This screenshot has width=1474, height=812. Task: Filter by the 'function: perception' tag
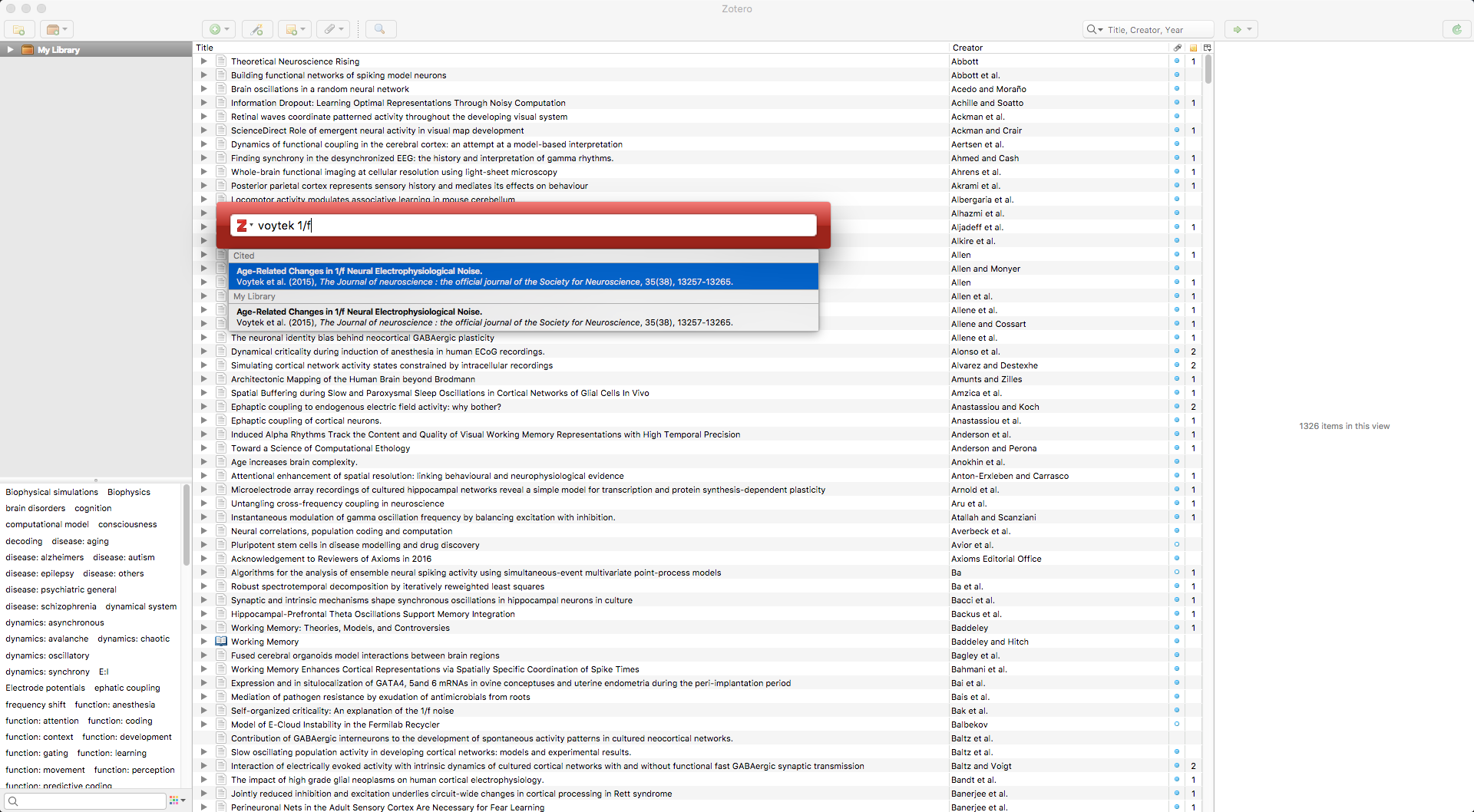point(134,770)
